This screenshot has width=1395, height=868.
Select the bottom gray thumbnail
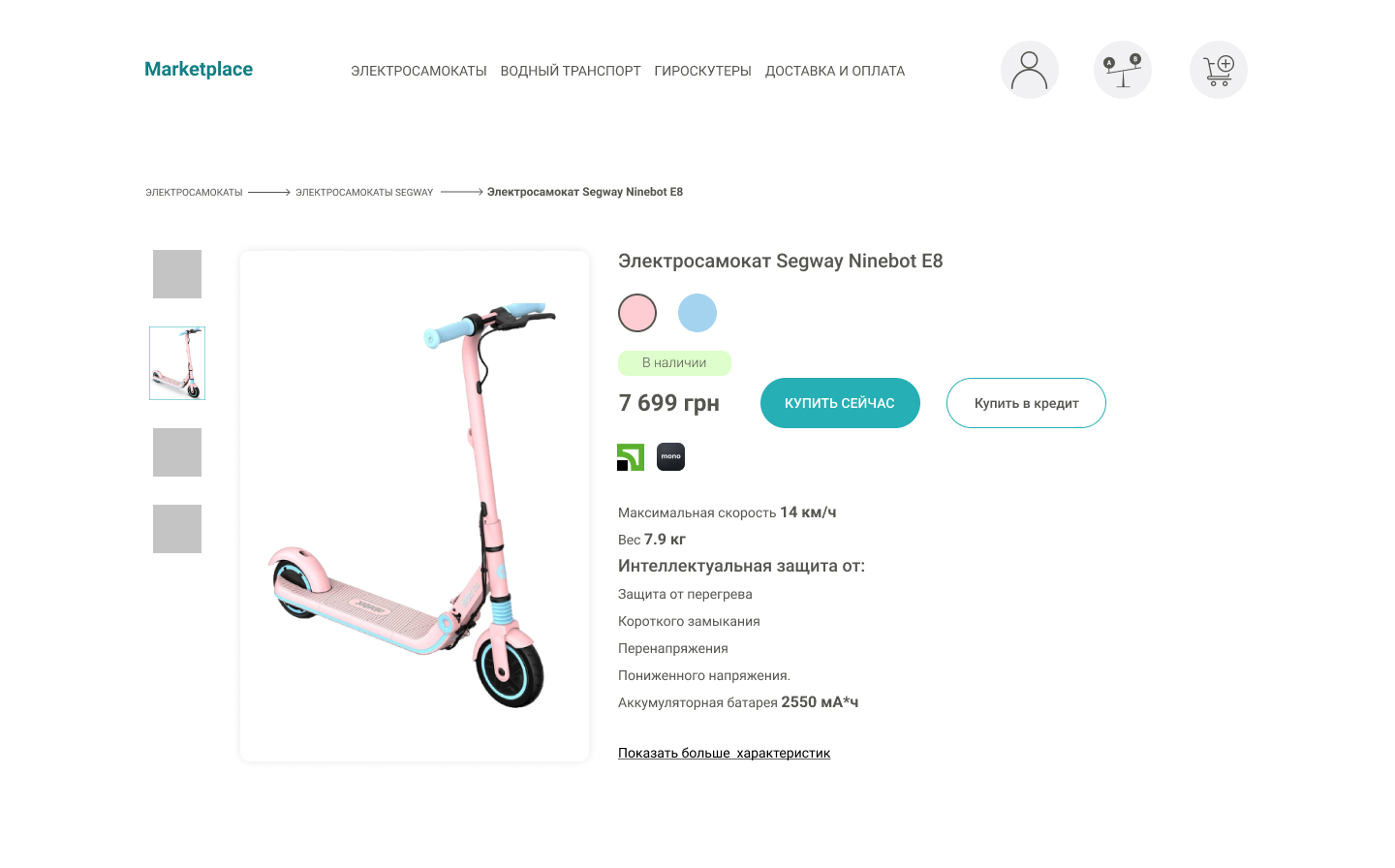pyautogui.click(x=177, y=529)
